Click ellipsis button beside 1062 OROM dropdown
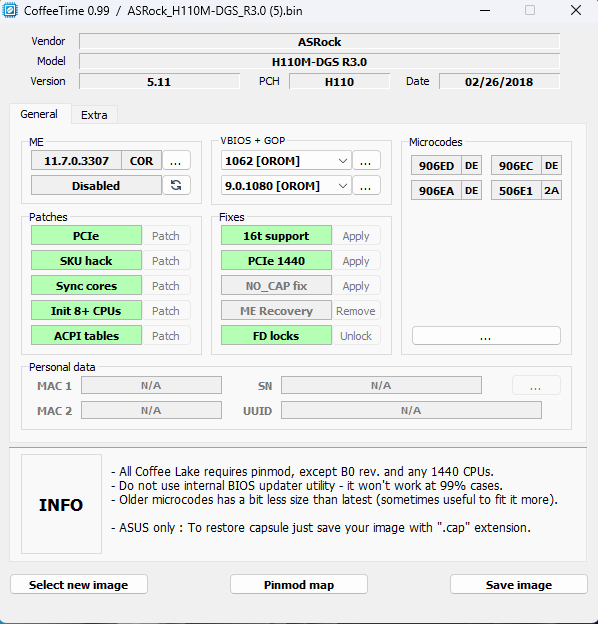598x624 pixels. point(366,161)
